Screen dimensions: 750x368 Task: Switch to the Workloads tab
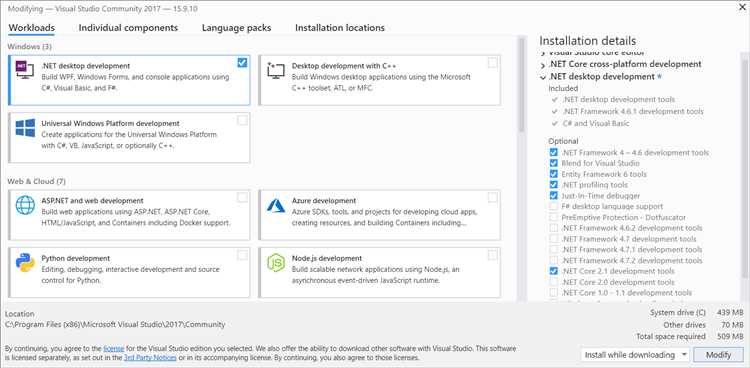tap(32, 28)
